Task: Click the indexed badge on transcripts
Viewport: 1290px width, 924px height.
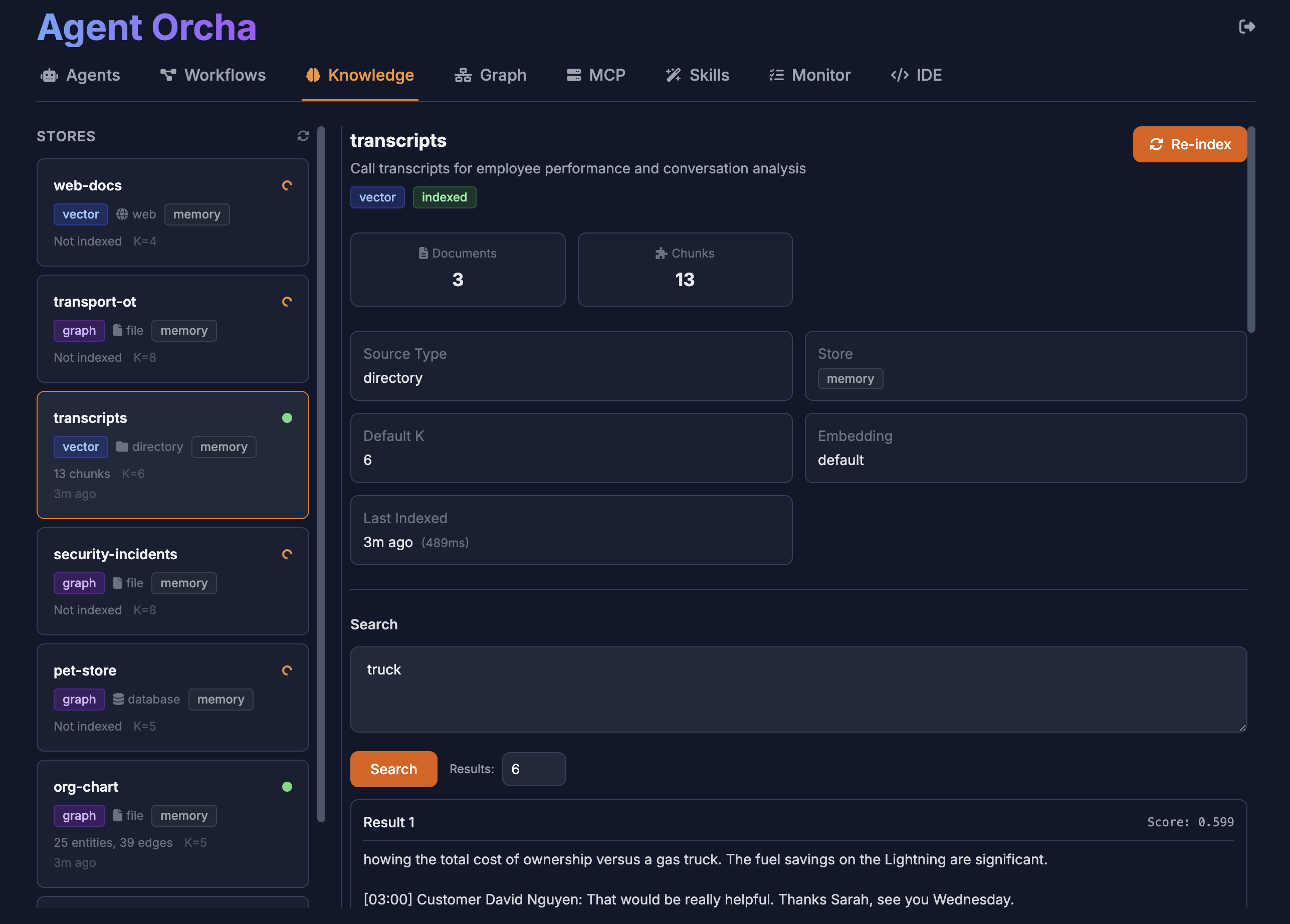Action: pyautogui.click(x=444, y=197)
